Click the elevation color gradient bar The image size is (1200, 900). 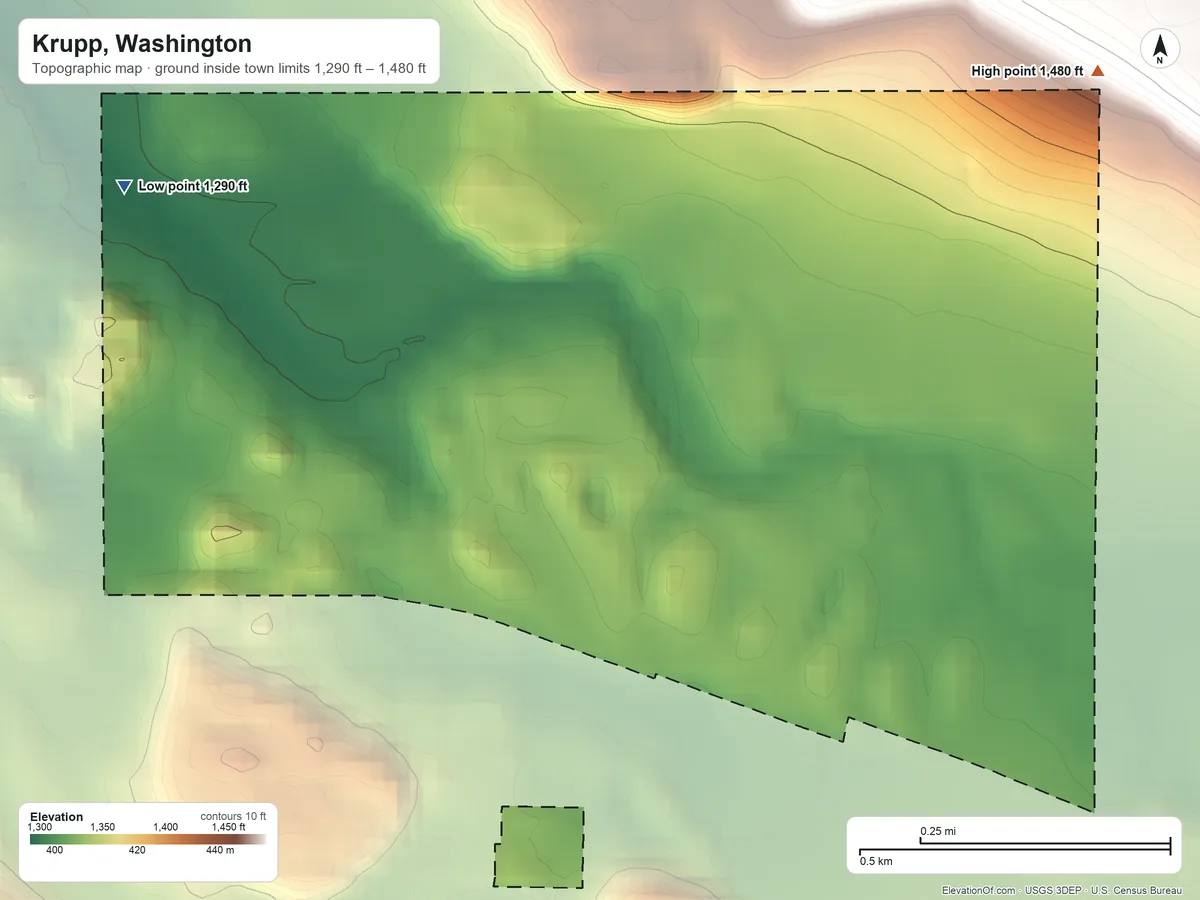click(148, 839)
